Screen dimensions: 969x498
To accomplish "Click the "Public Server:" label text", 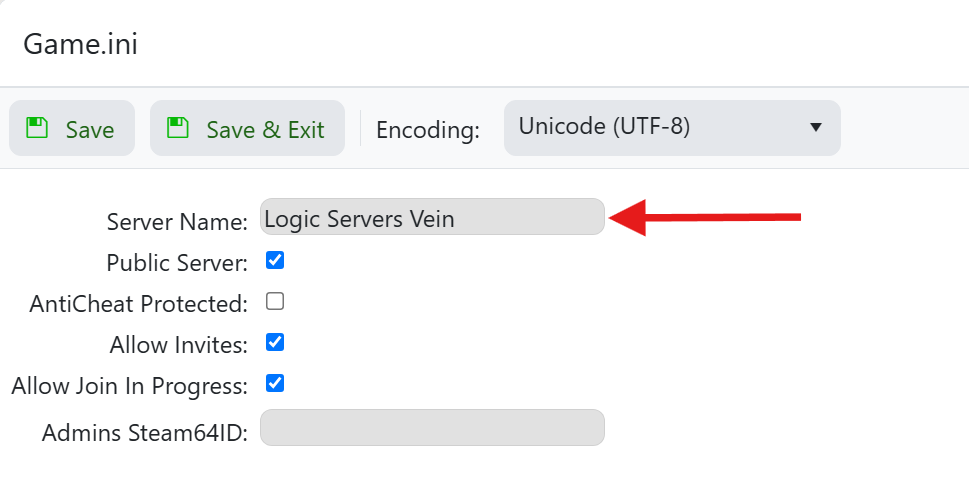I will click(x=177, y=264).
